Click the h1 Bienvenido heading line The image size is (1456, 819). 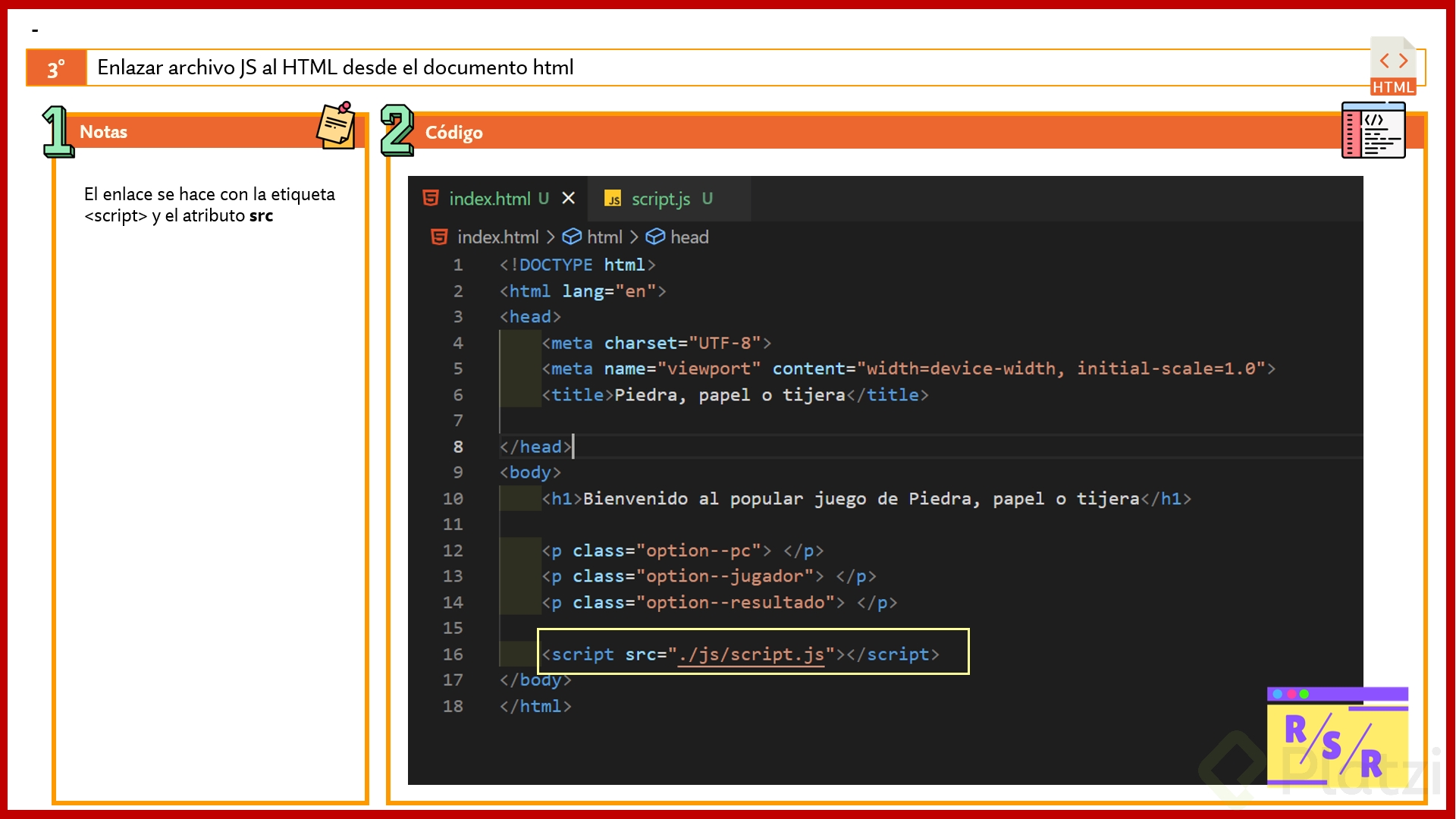[866, 499]
